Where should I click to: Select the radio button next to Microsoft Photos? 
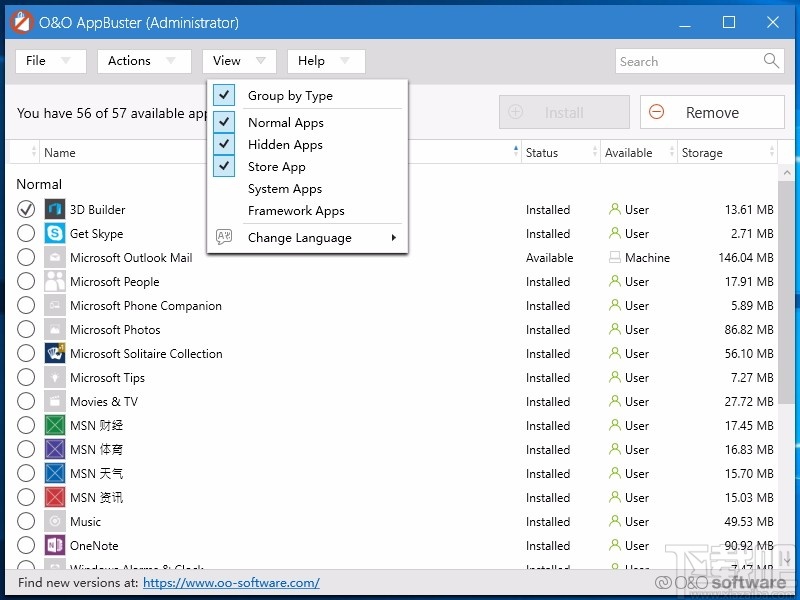click(x=26, y=329)
